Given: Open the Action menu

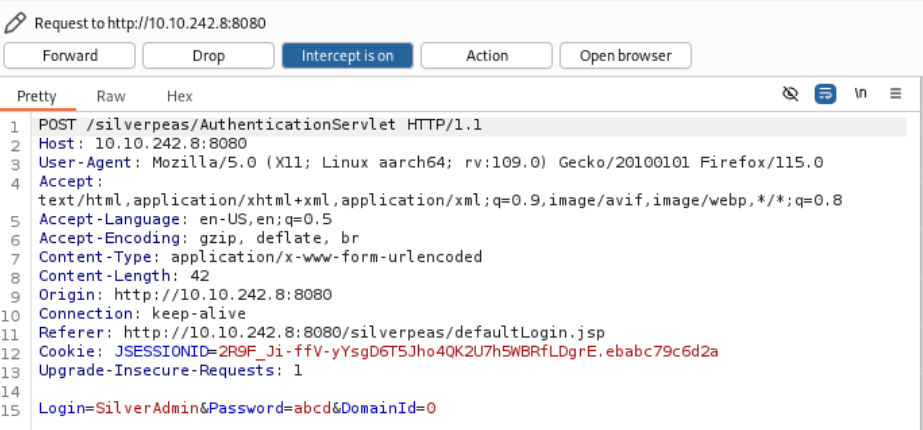Looking at the screenshot, I should [487, 55].
